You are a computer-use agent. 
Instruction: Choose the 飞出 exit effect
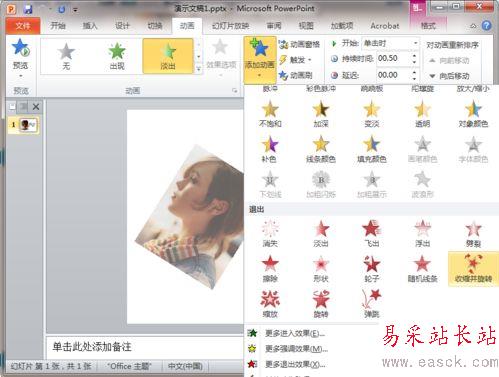[x=372, y=234]
